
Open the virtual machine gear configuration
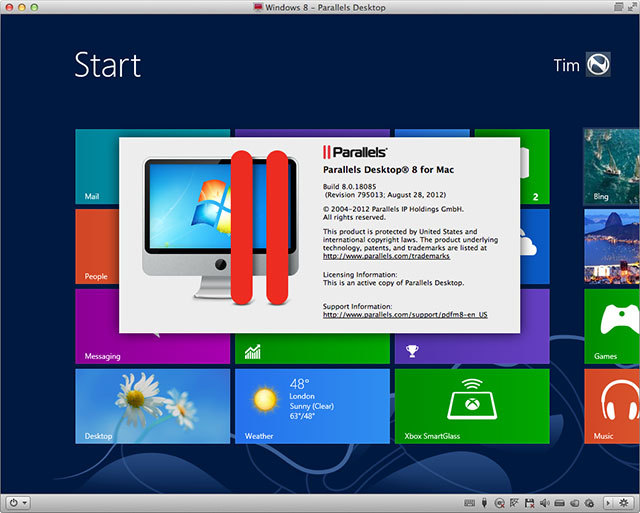623,503
